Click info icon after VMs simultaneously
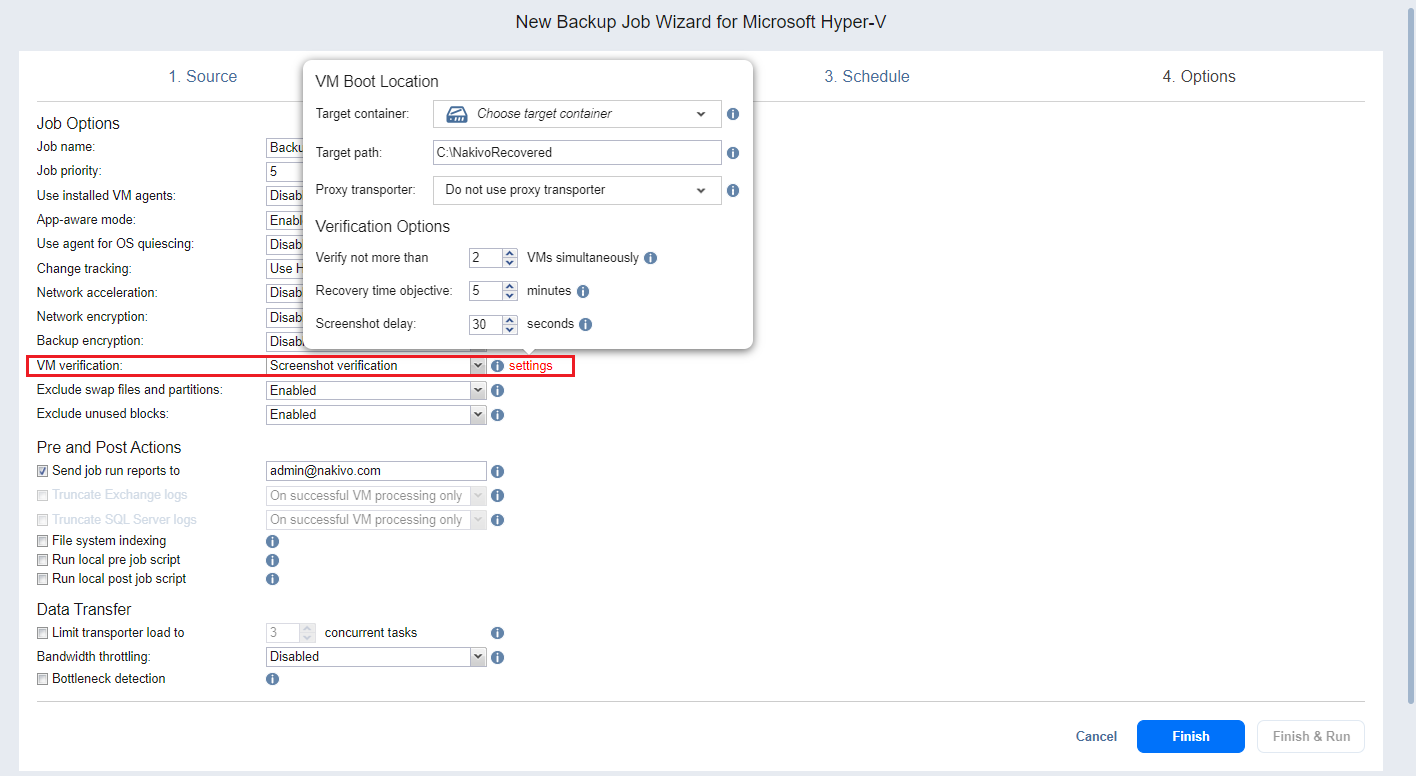This screenshot has width=1416, height=776. (x=650, y=258)
